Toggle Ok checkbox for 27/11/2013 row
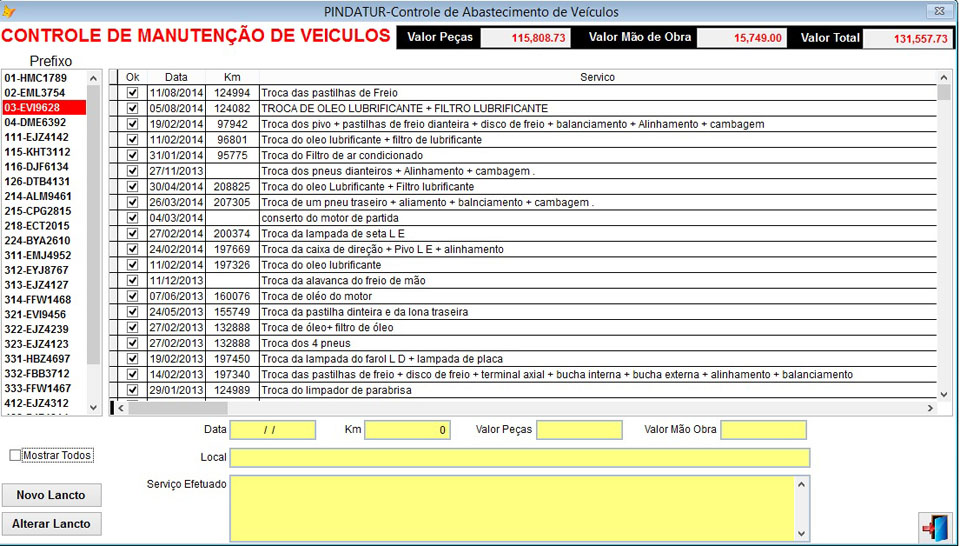 (132, 171)
